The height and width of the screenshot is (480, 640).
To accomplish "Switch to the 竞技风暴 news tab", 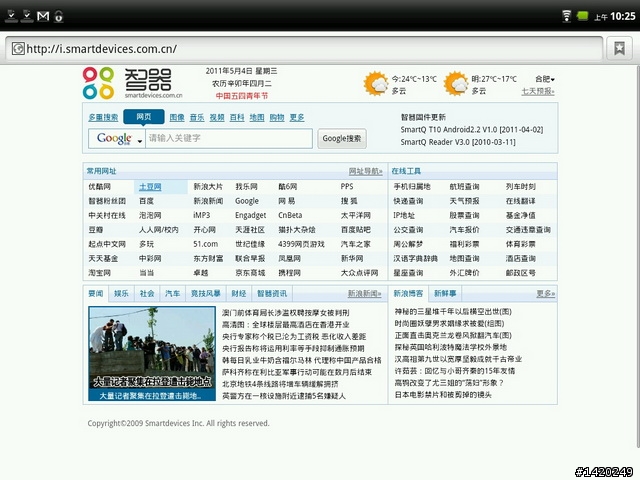I will [206, 293].
